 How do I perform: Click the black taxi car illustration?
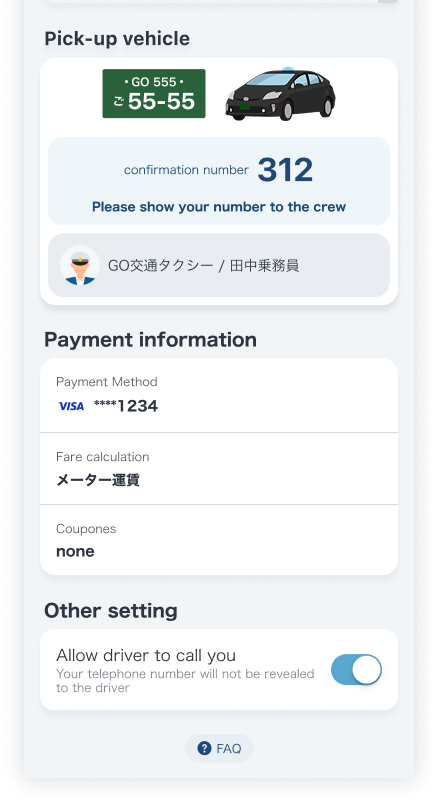(280, 93)
